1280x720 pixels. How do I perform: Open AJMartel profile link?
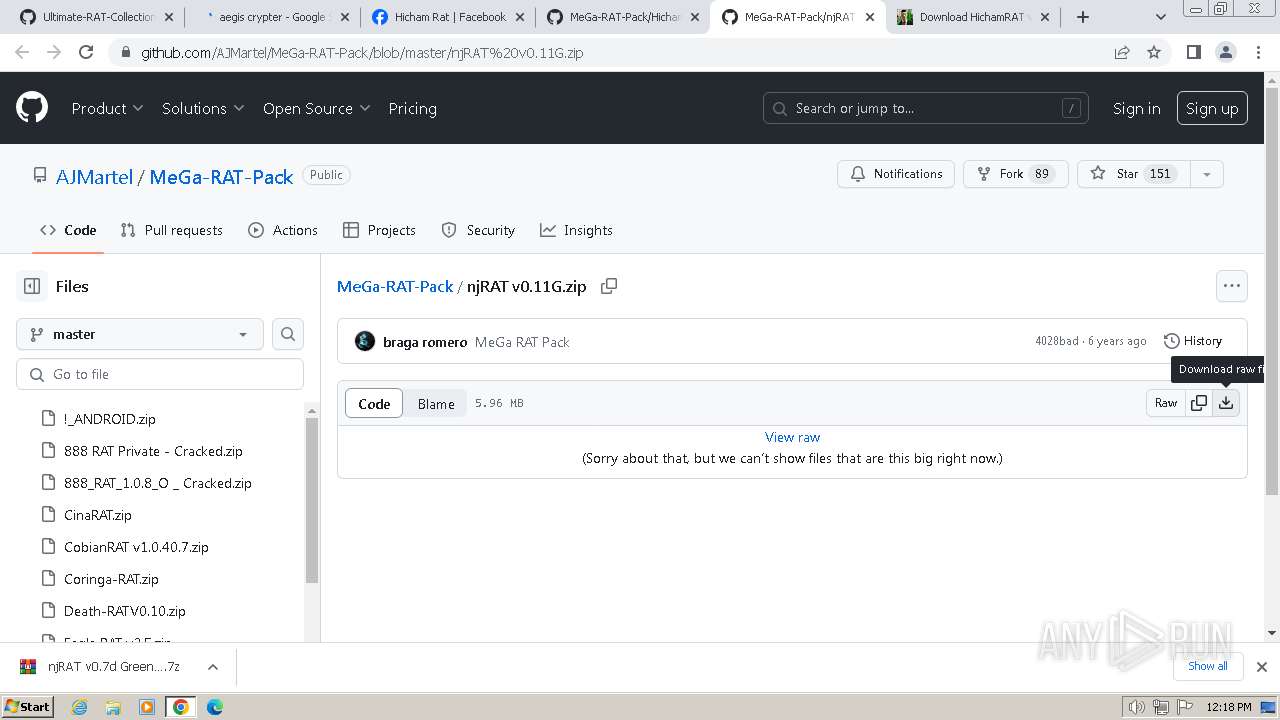94,177
